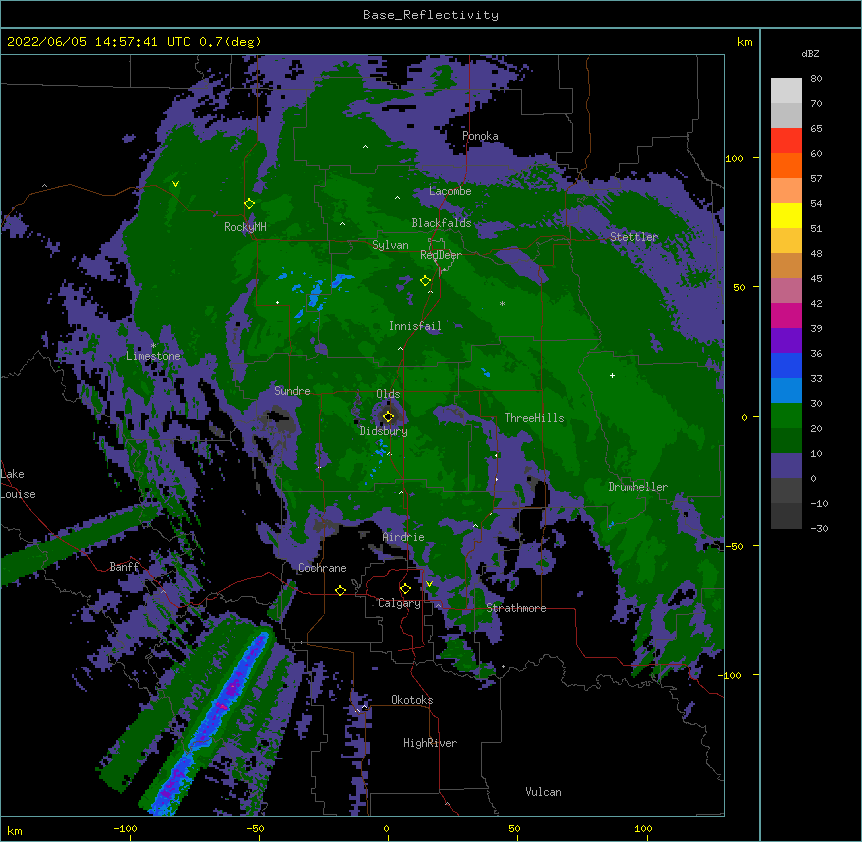Click the yellow V marker east of Calgary
The height and width of the screenshot is (842, 862).
pyautogui.click(x=429, y=584)
